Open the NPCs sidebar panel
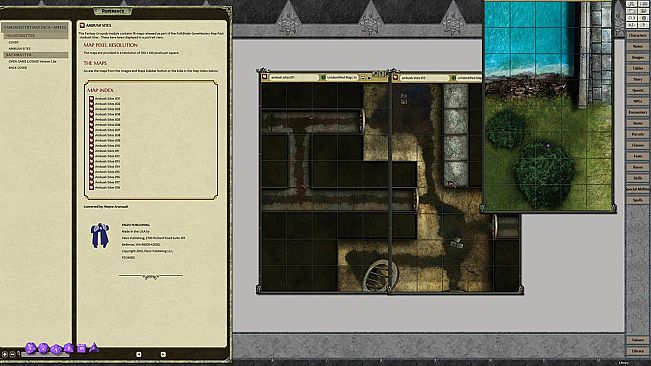Screen dimensions: 651x366 pos(637,101)
